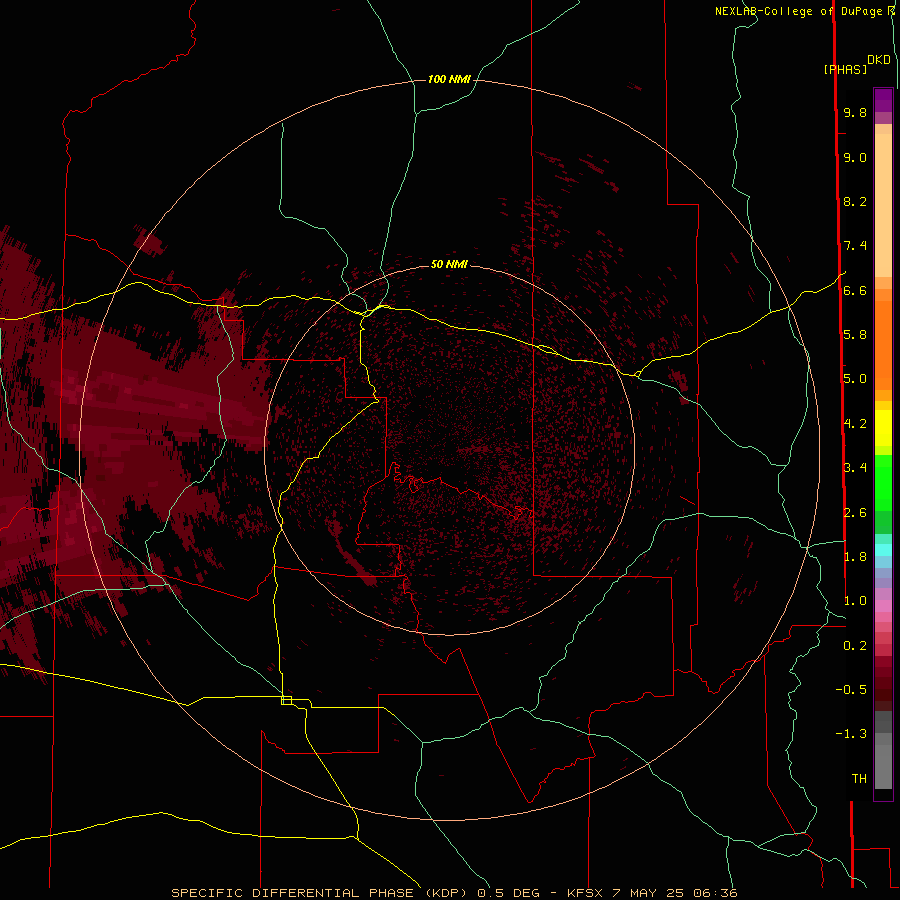Click the "TH" threshold label on legend
The width and height of the screenshot is (900, 900).
click(x=859, y=779)
